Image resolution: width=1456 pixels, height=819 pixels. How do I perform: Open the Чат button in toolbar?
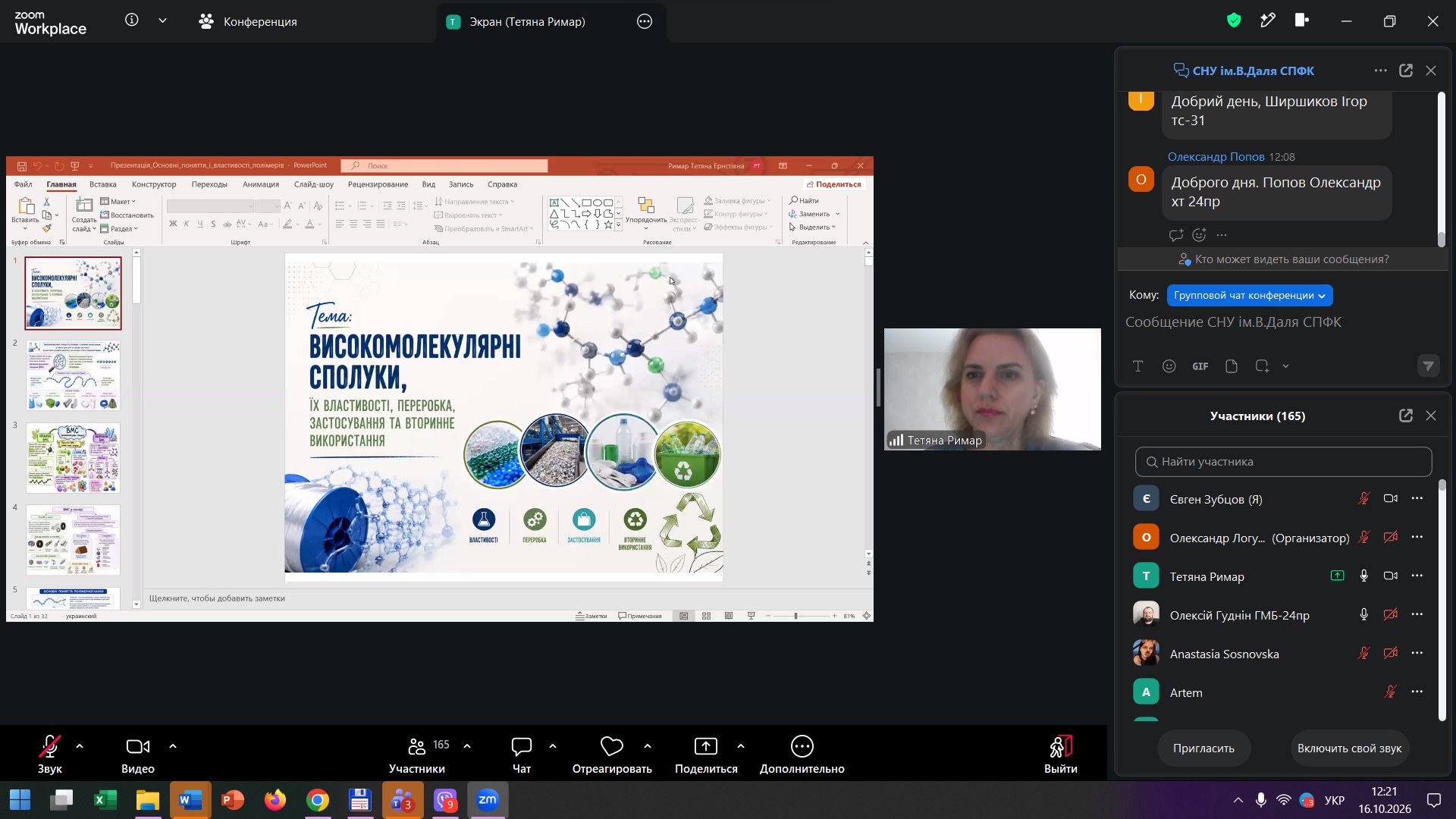point(522,754)
